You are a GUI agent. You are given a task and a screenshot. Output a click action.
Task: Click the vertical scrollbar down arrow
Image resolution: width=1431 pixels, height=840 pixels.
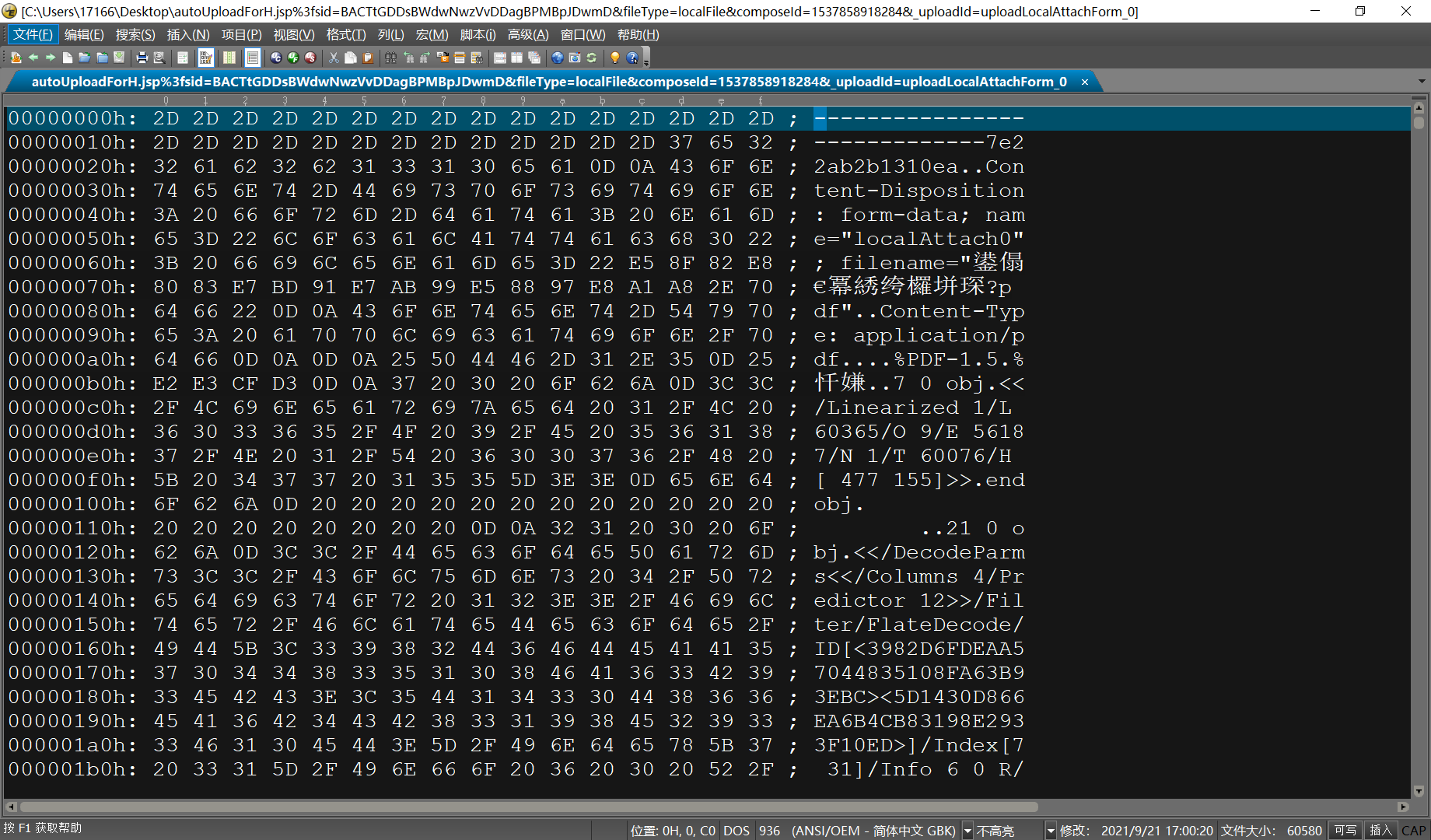pyautogui.click(x=1419, y=791)
